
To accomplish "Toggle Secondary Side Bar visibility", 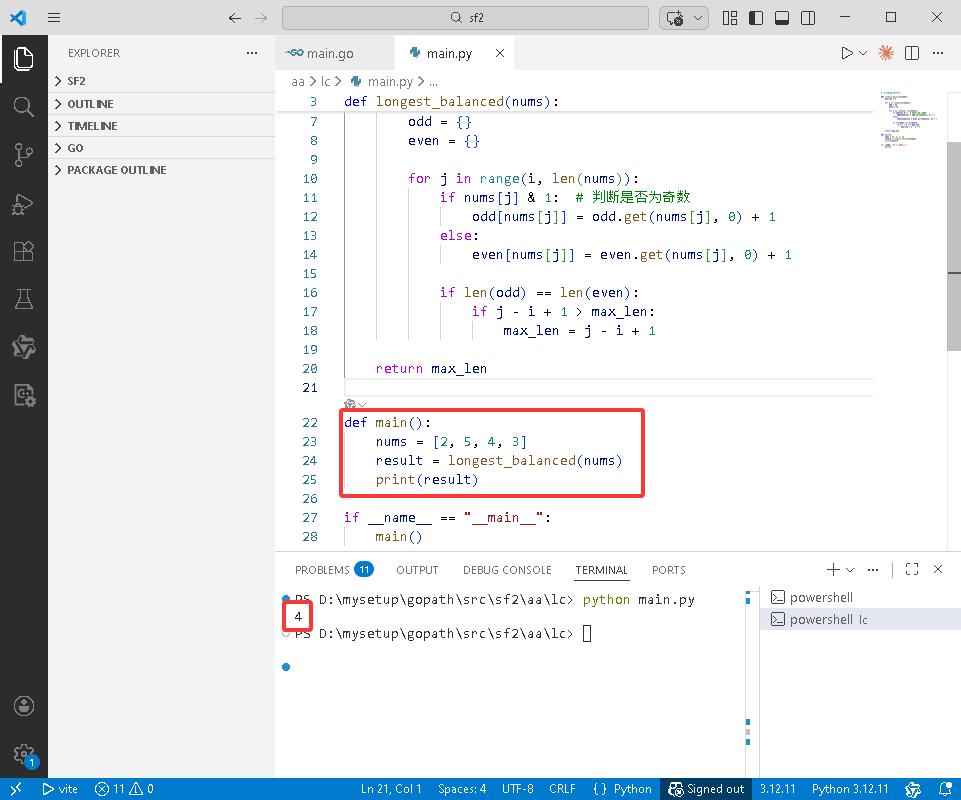I will (x=808, y=18).
